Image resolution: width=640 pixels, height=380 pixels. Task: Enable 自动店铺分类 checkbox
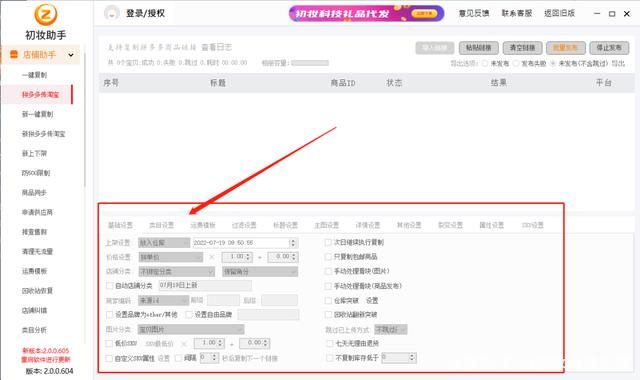click(x=109, y=286)
